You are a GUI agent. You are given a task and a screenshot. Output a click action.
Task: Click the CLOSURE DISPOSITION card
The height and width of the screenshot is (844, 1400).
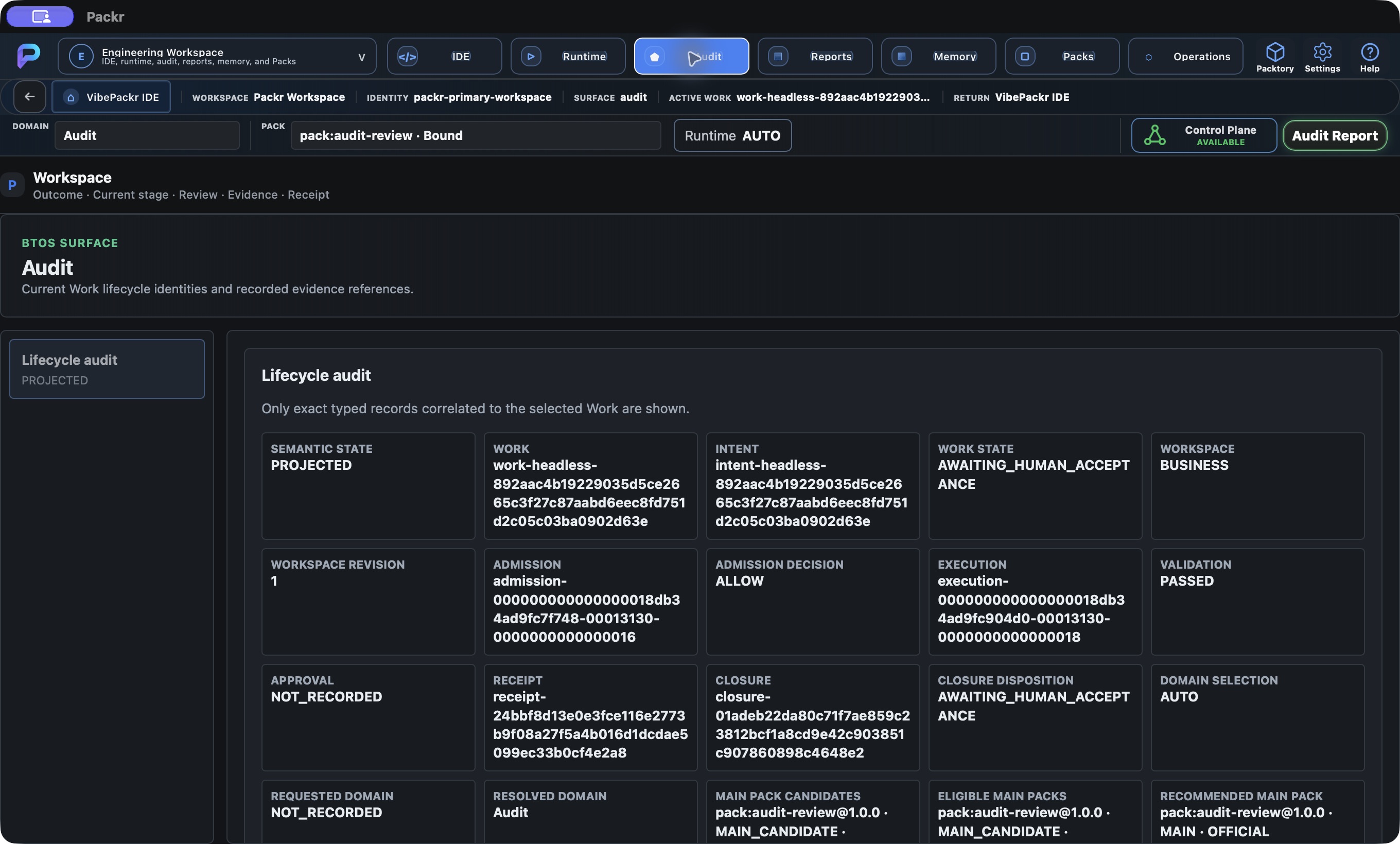[x=1035, y=718]
